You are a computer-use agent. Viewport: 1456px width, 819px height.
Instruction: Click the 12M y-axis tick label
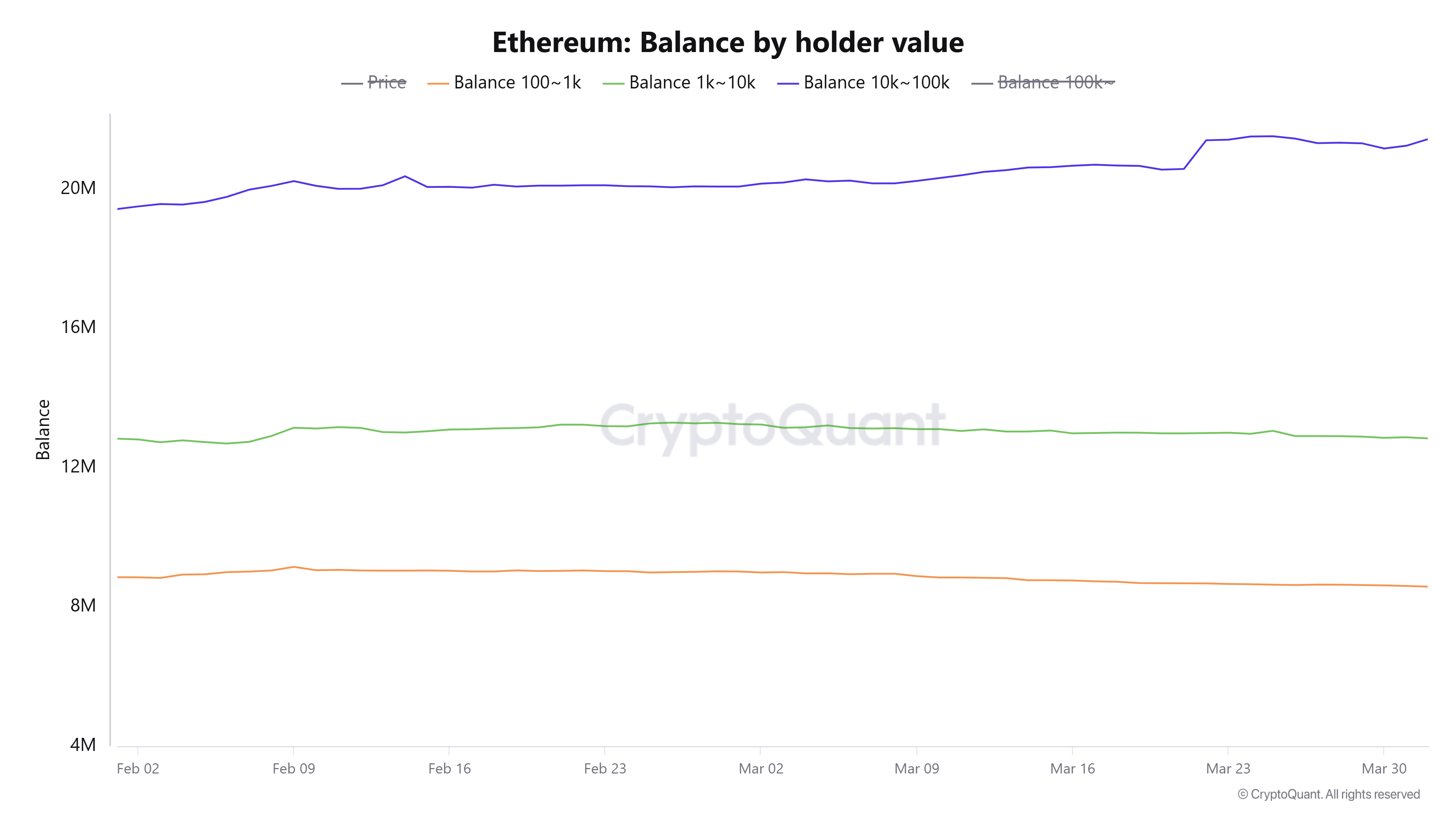point(78,466)
